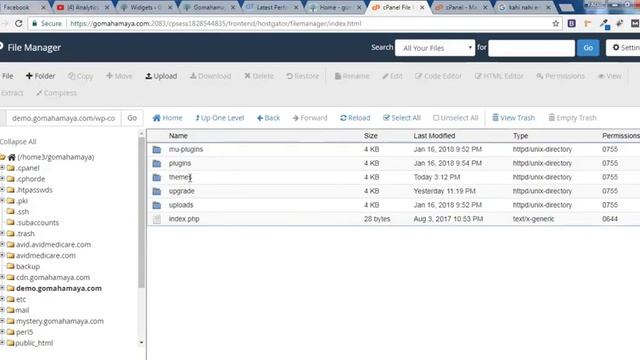This screenshot has height=360, width=640.
Task: Click Empty Trash
Action: 572,118
